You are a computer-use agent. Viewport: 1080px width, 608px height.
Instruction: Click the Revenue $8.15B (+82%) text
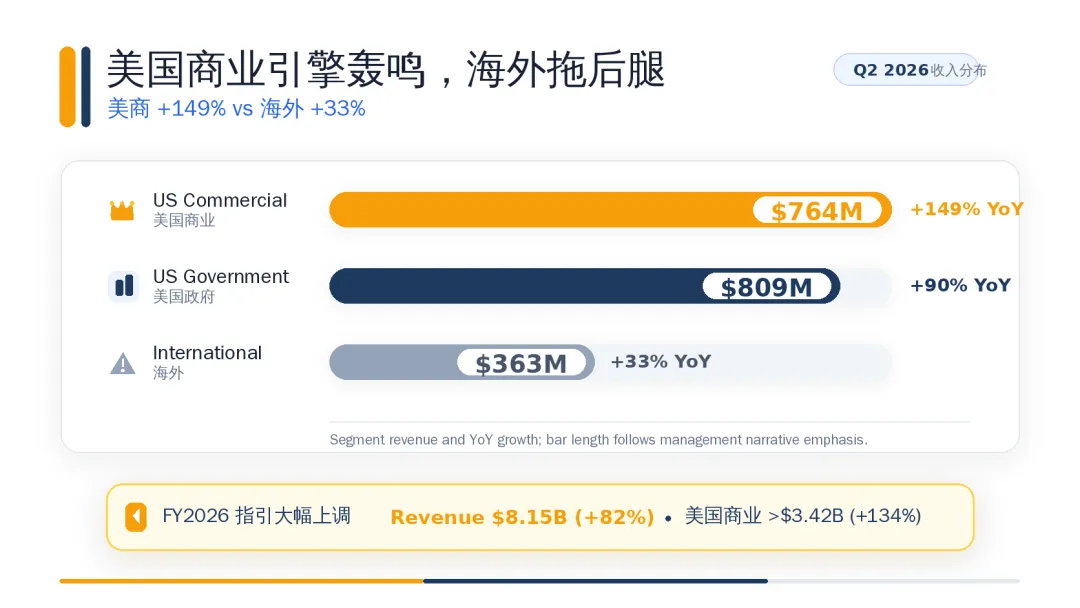click(x=522, y=517)
